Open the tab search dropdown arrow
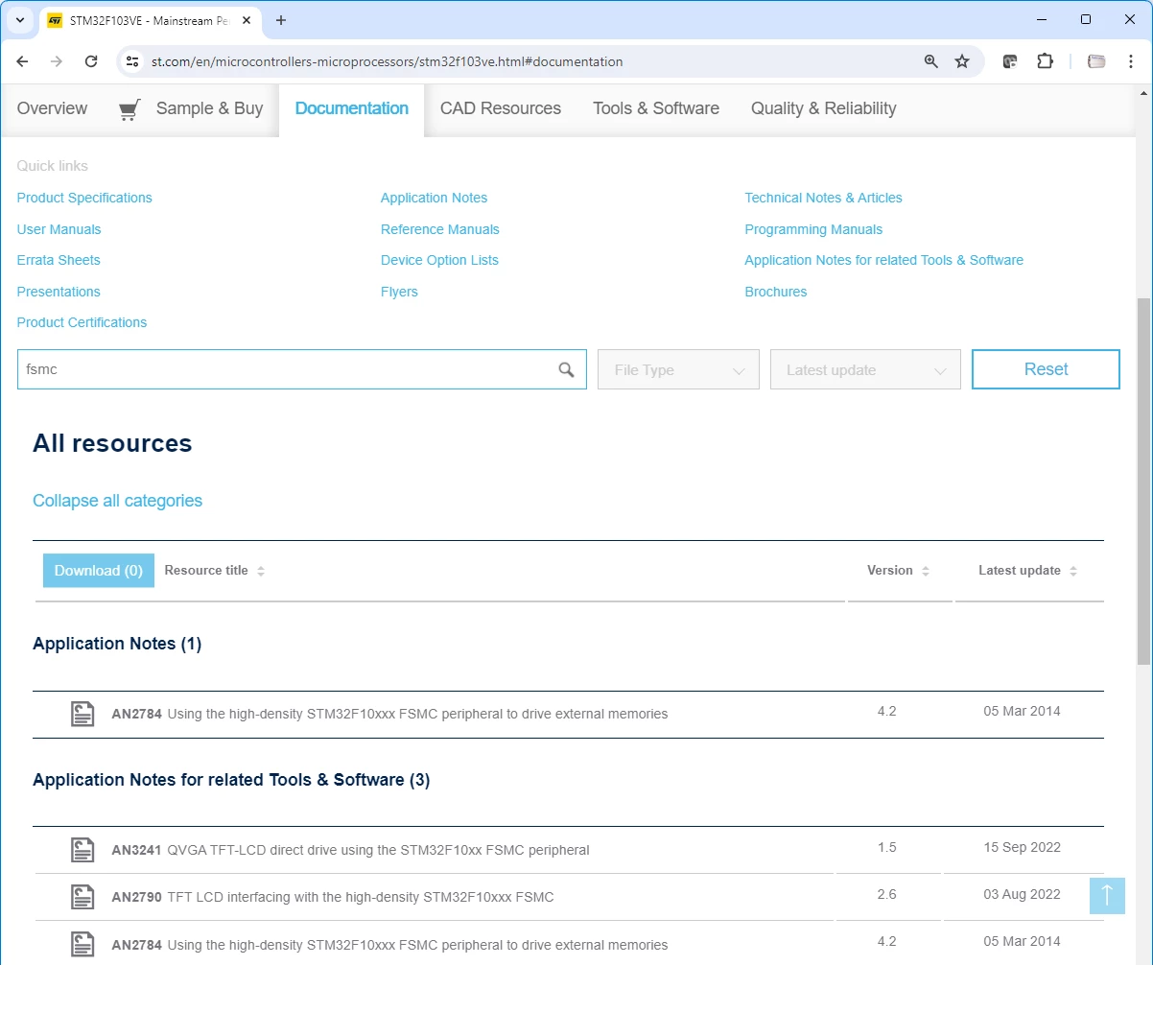Image resolution: width=1153 pixels, height=1036 pixels. 20,20
